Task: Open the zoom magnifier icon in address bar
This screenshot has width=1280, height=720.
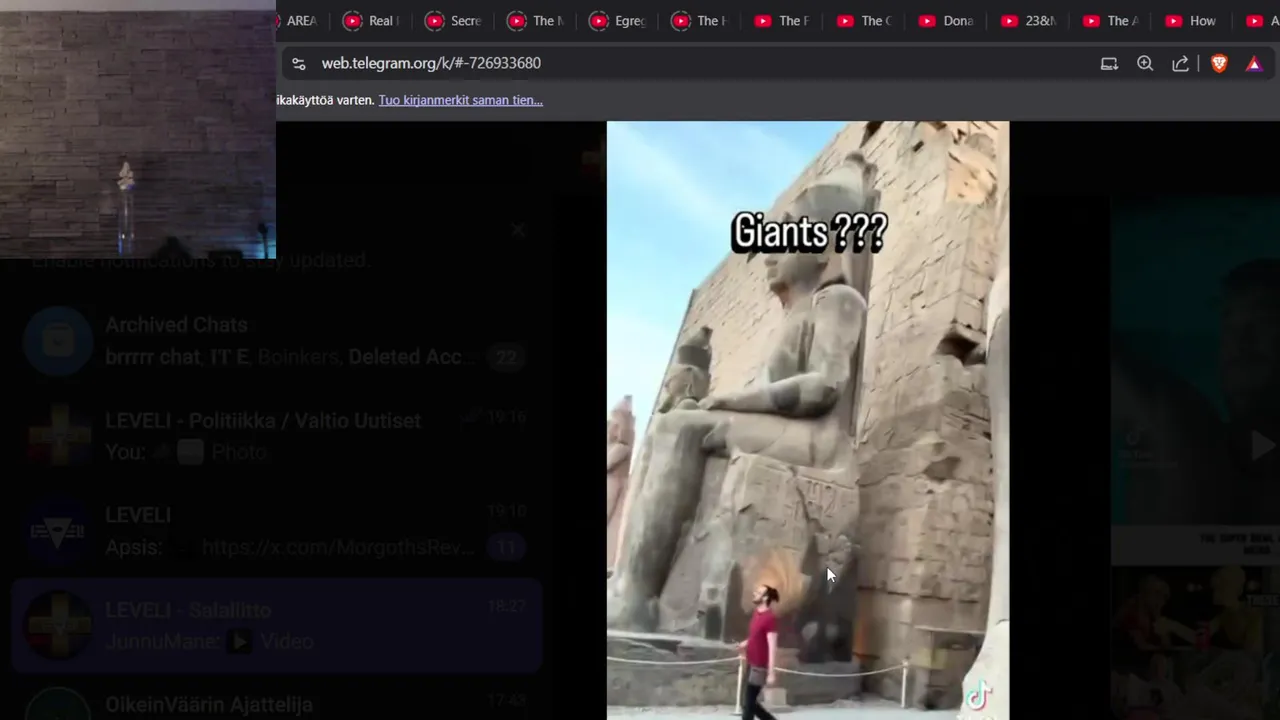Action: click(x=1145, y=63)
